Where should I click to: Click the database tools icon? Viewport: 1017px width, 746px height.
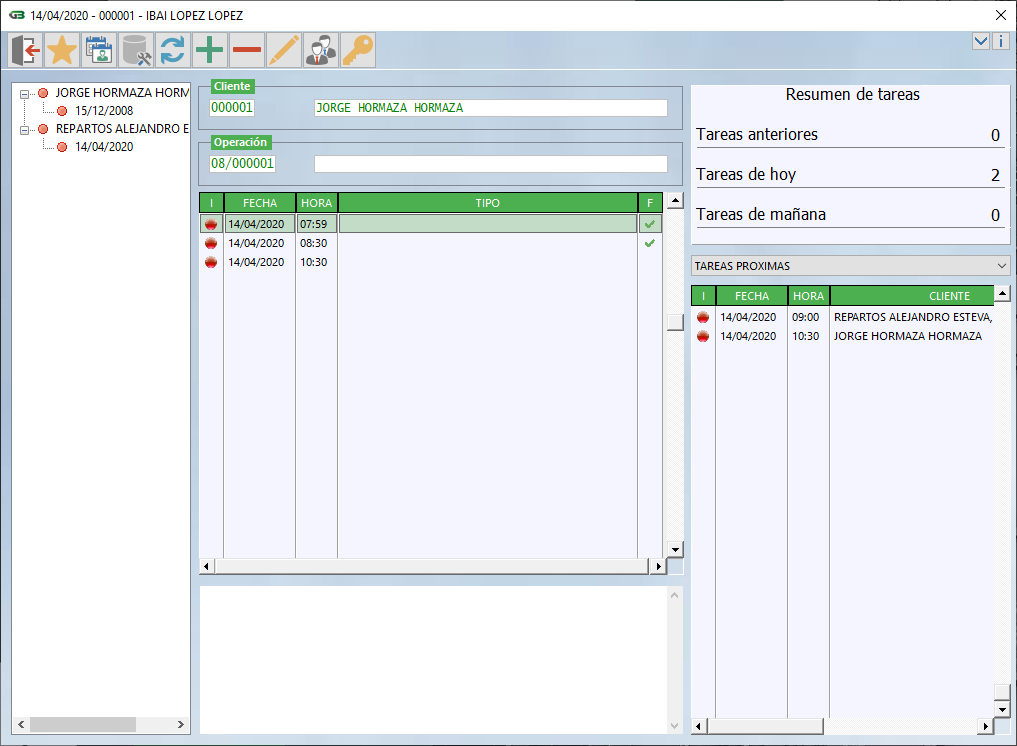click(136, 50)
